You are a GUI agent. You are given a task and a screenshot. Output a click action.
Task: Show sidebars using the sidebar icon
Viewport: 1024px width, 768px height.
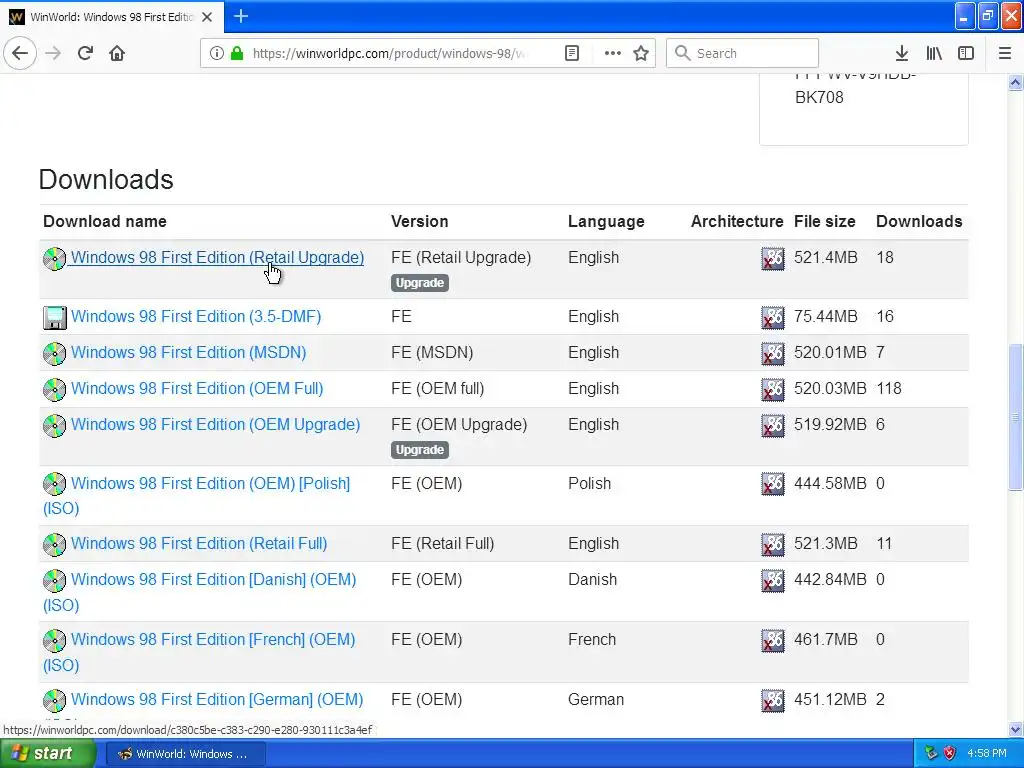click(966, 53)
